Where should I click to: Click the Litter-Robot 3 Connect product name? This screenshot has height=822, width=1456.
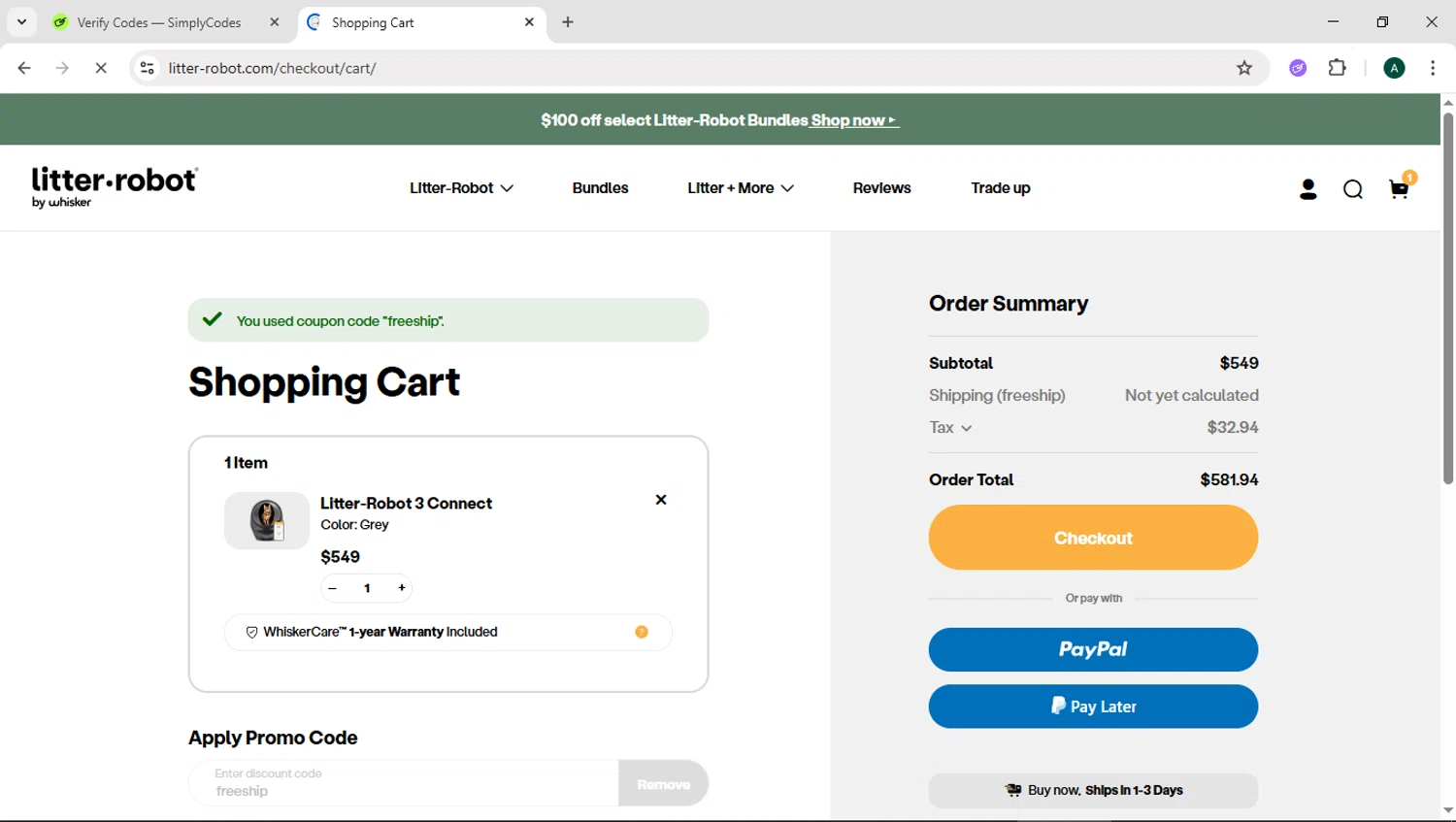406,504
